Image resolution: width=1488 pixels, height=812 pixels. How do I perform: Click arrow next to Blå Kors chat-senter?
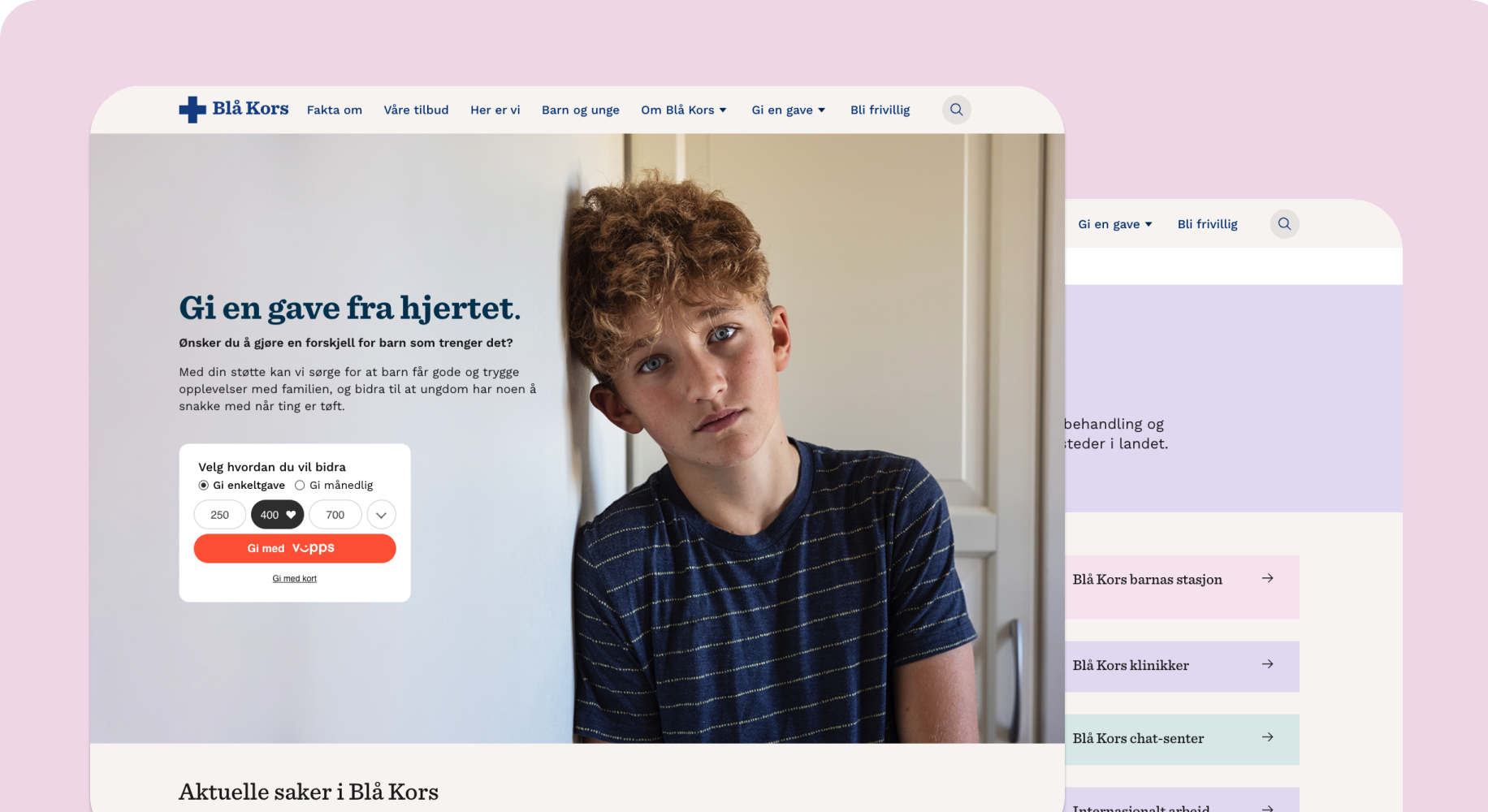pos(1267,737)
